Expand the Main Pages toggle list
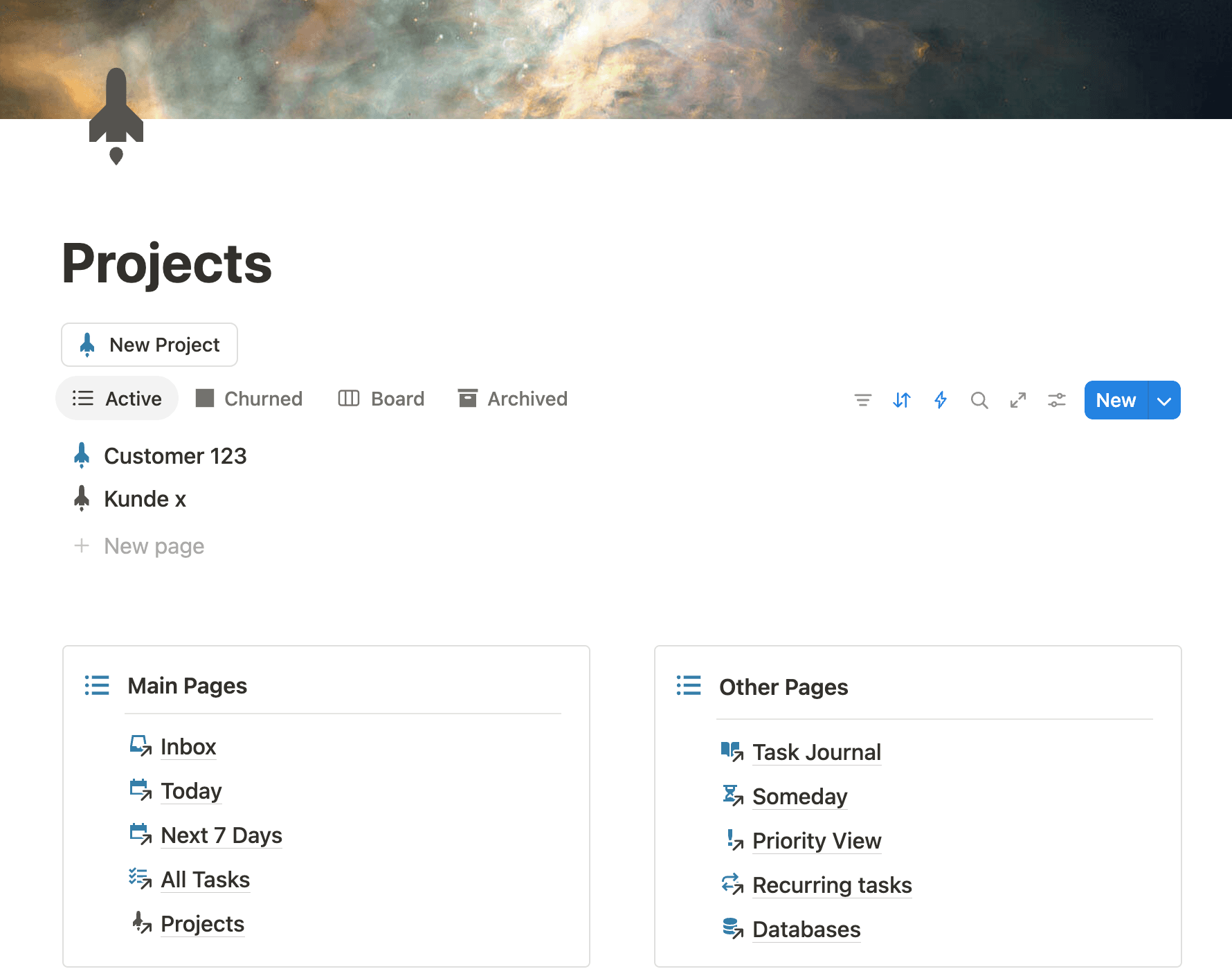Image resolution: width=1232 pixels, height=969 pixels. (97, 686)
